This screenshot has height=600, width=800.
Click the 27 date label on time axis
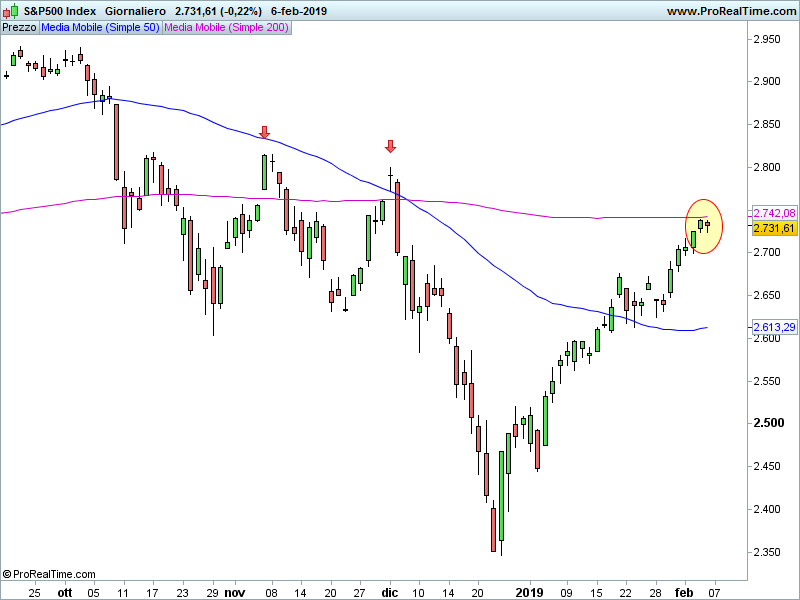click(x=360, y=593)
